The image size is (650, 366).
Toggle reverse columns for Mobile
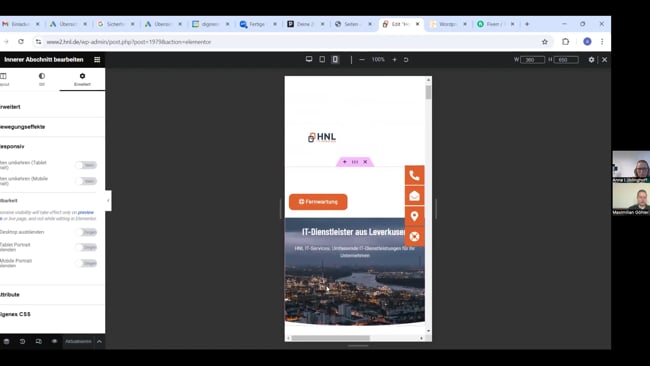(86, 181)
